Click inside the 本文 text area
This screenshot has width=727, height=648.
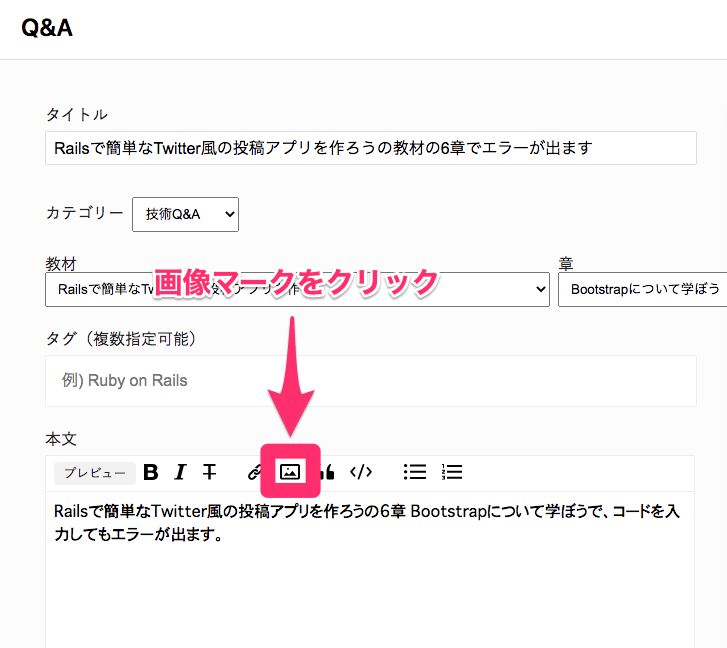click(x=370, y=590)
